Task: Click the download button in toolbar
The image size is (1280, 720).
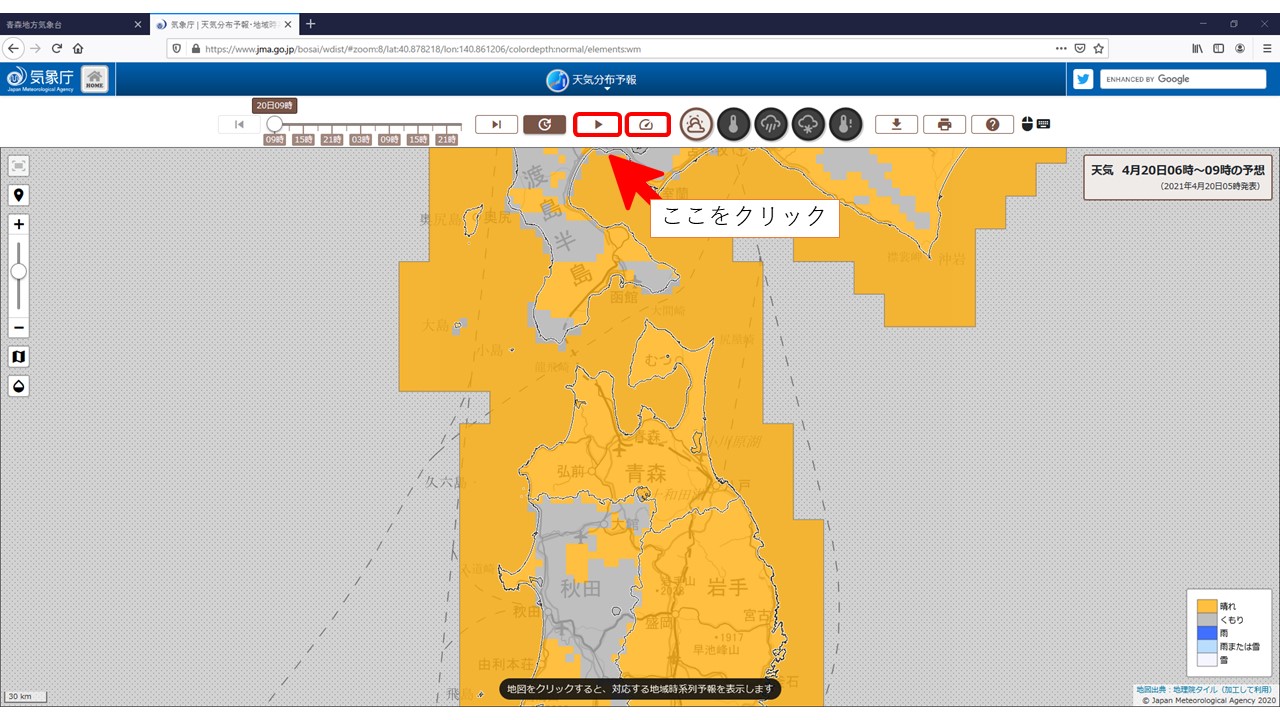Action: point(897,125)
